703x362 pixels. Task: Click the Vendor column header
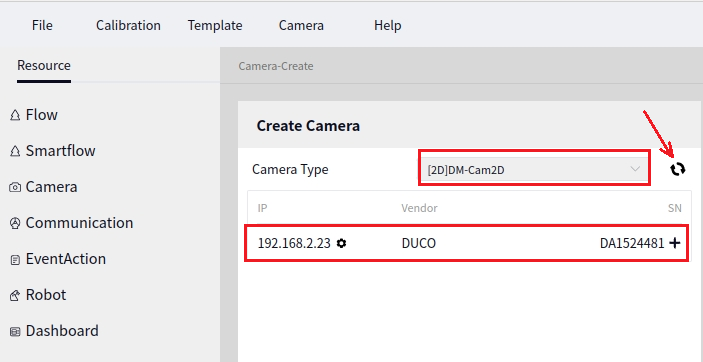[x=419, y=208]
